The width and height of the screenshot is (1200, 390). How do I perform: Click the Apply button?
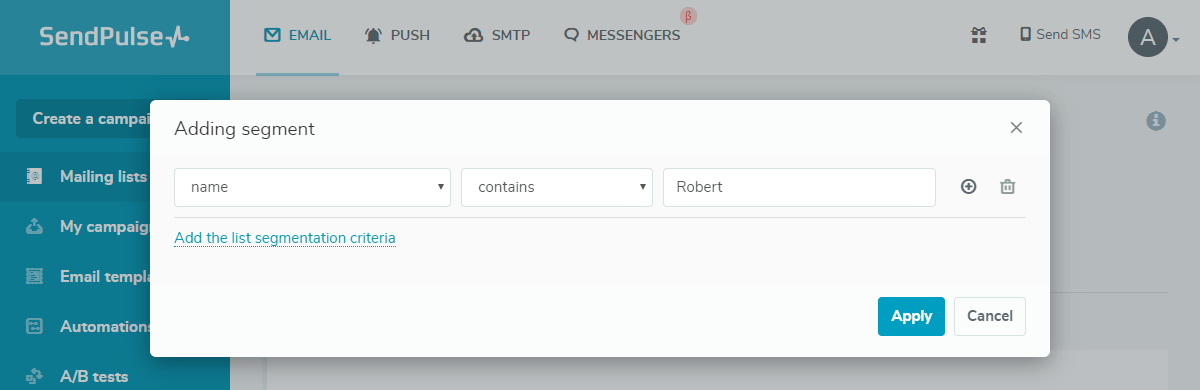tap(911, 316)
